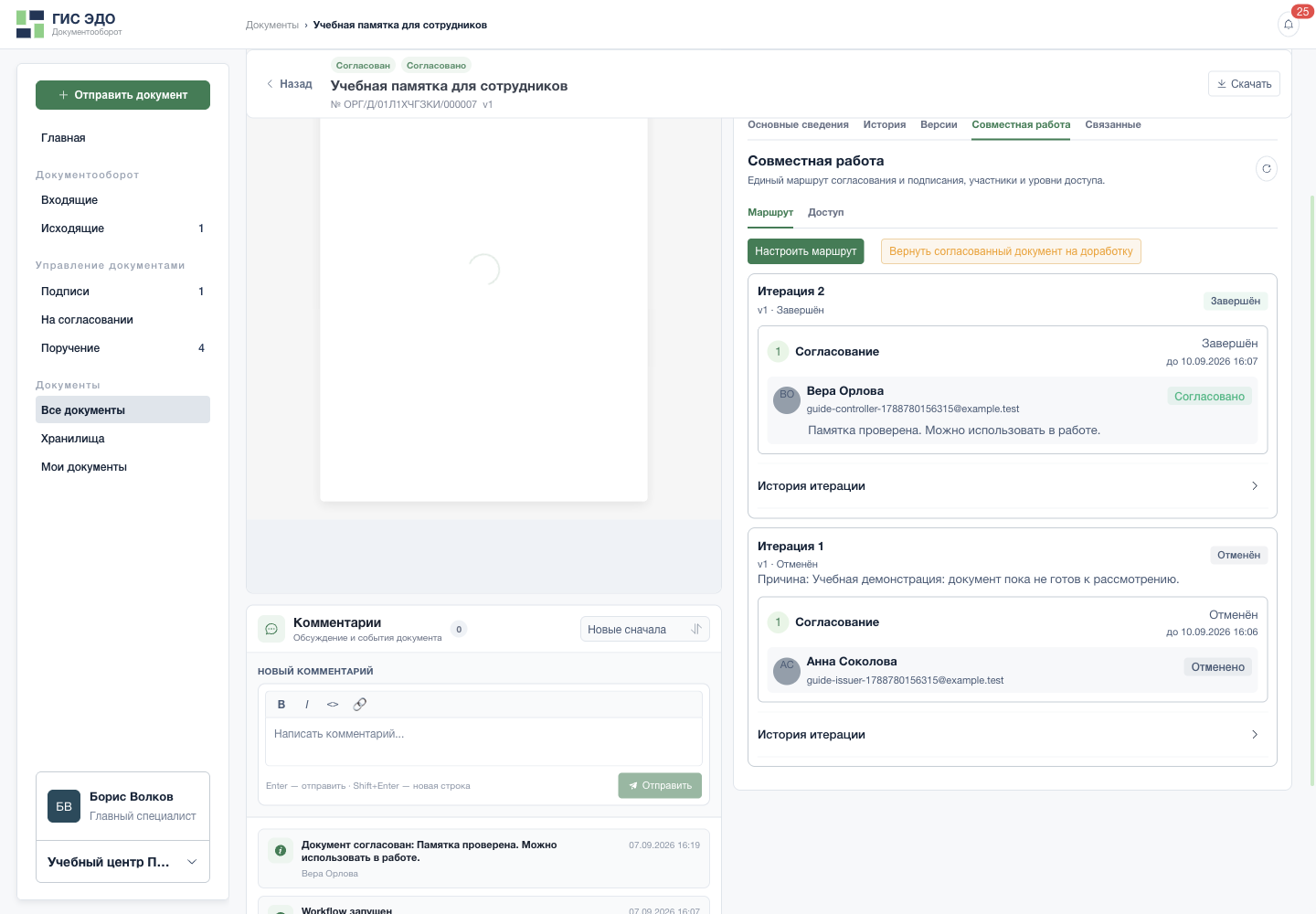Expand the Учебный центр organization selector

click(x=122, y=862)
